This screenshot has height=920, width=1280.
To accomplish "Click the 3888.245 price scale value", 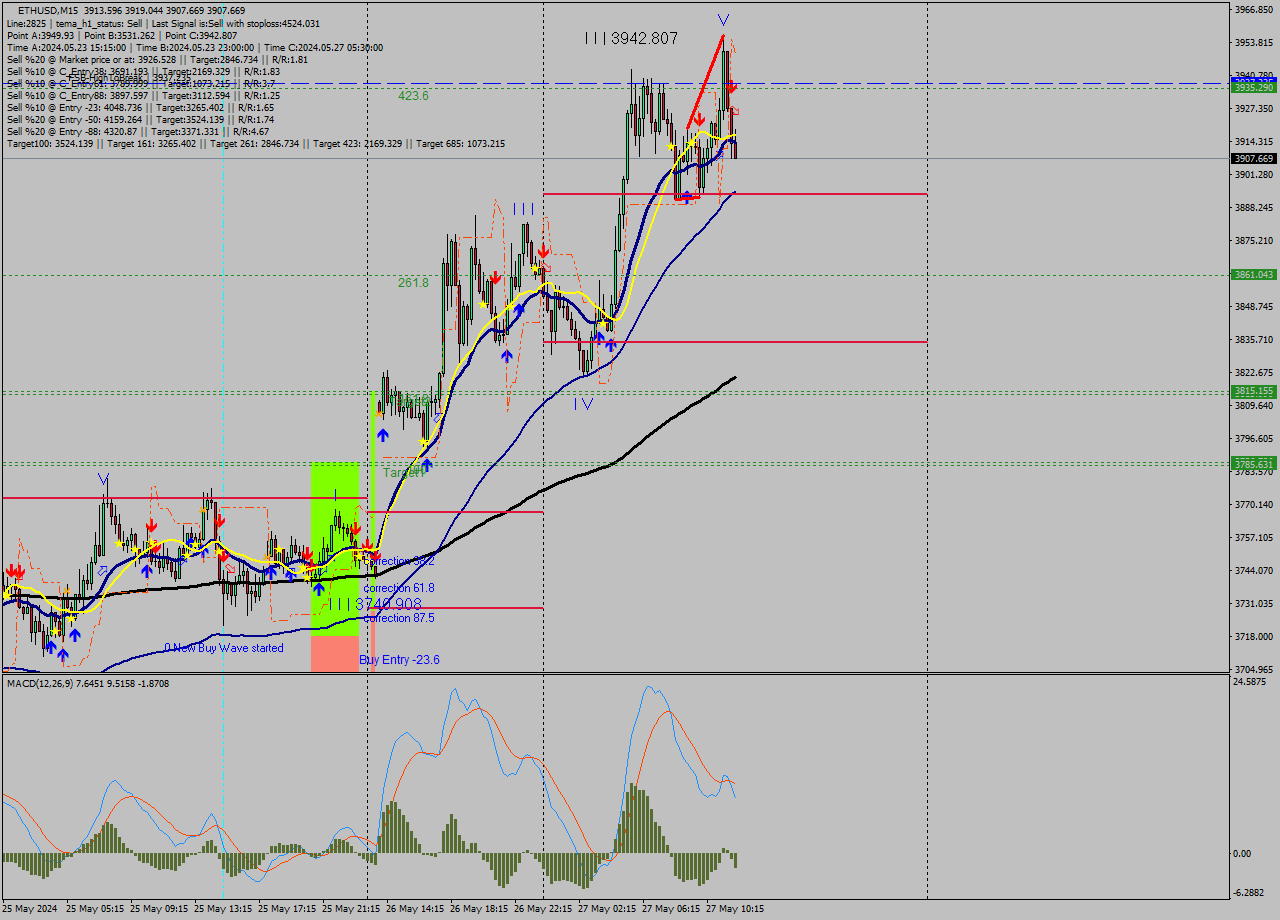I will [x=1253, y=208].
